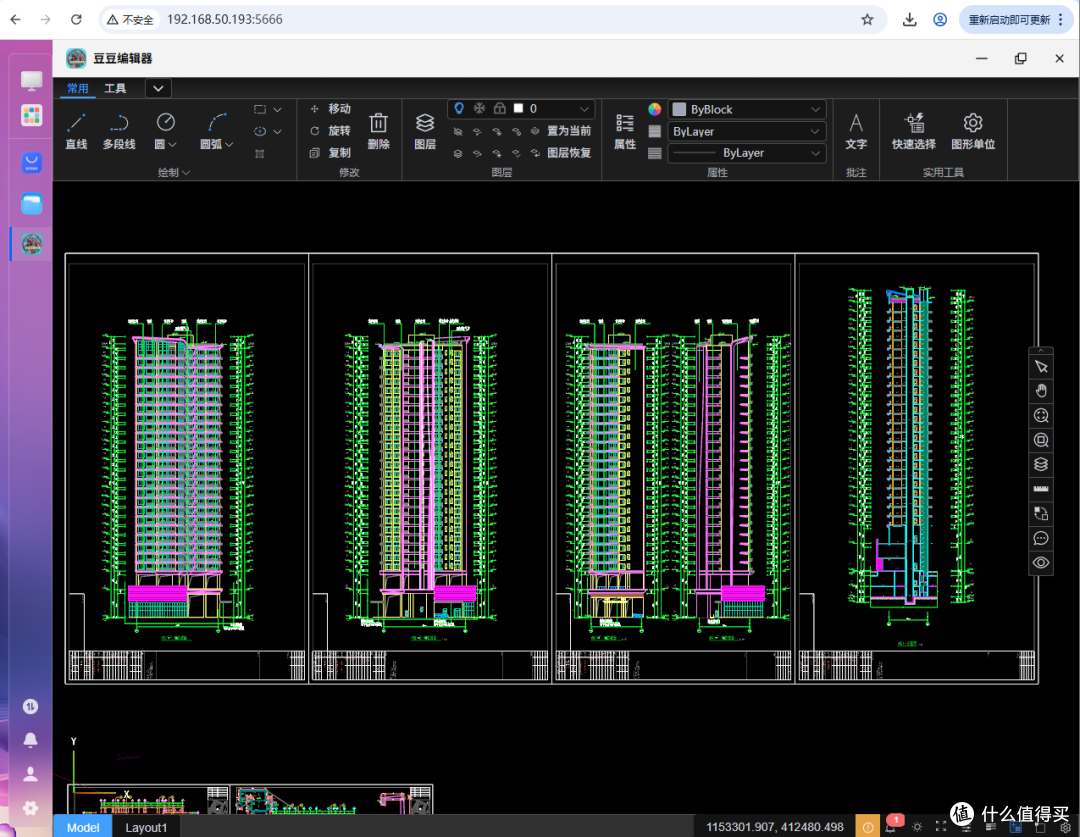The image size is (1080, 837).
Task: Select the 直线 line drawing tool
Action: pyautogui.click(x=76, y=131)
